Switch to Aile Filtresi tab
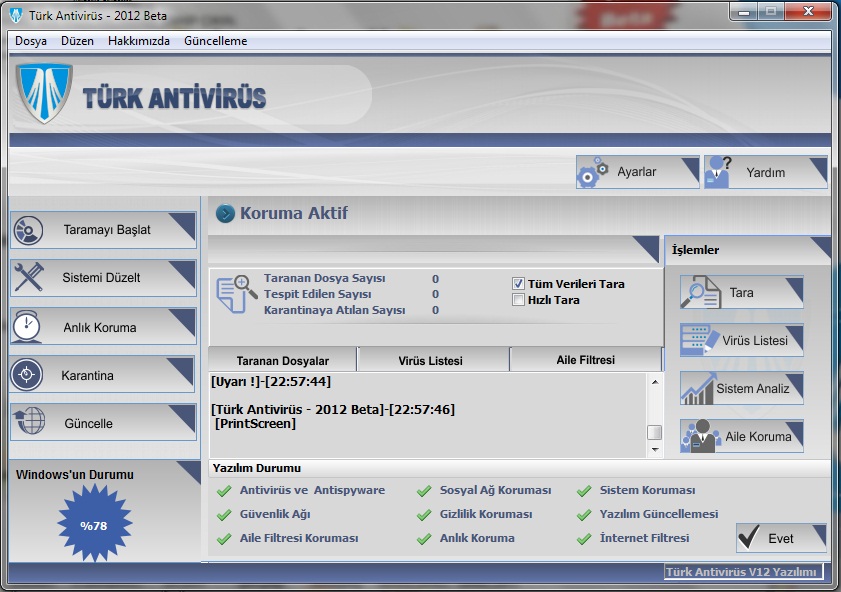The image size is (841, 592). tap(585, 360)
